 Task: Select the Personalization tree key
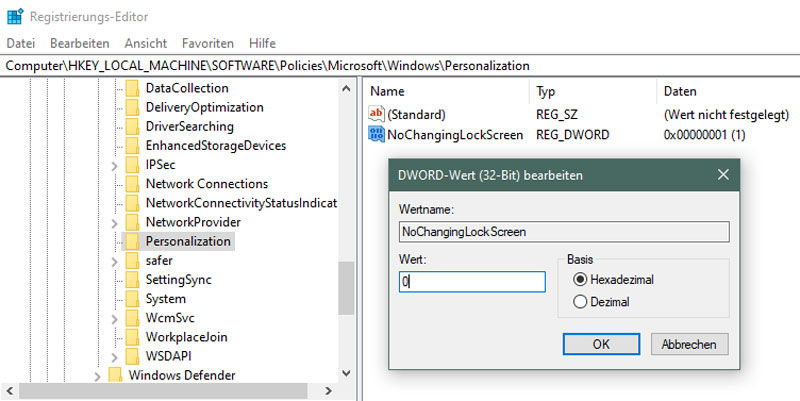(x=188, y=241)
